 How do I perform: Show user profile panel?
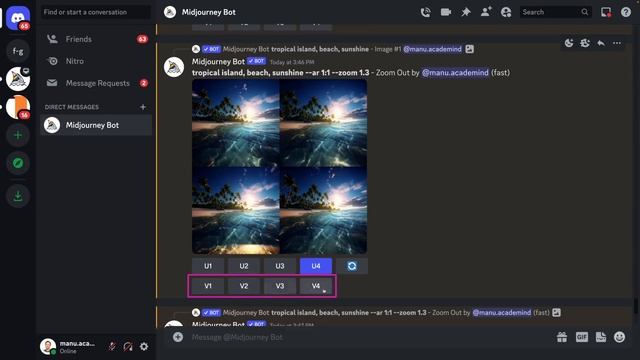(x=506, y=12)
